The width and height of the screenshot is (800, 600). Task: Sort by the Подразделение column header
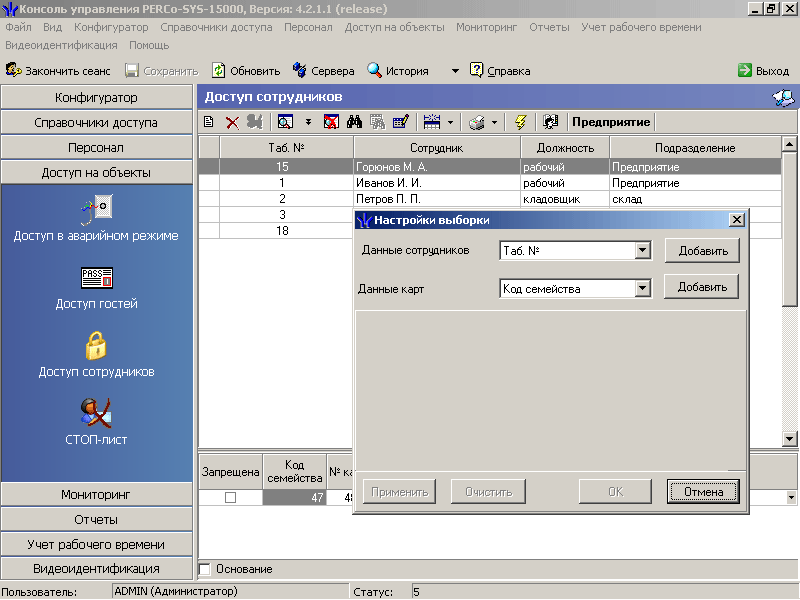[x=695, y=147]
